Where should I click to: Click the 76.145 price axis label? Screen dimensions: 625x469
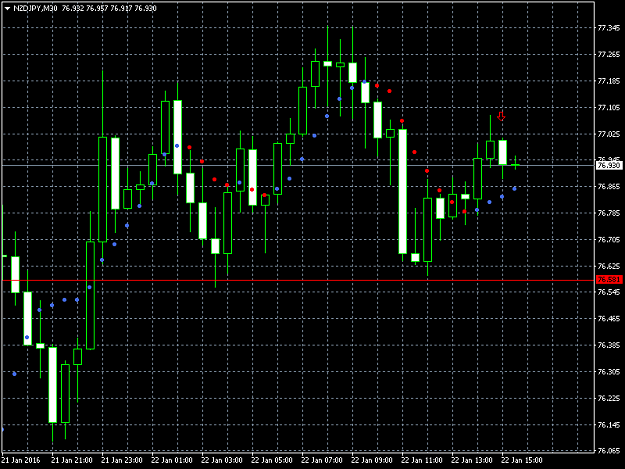609,425
